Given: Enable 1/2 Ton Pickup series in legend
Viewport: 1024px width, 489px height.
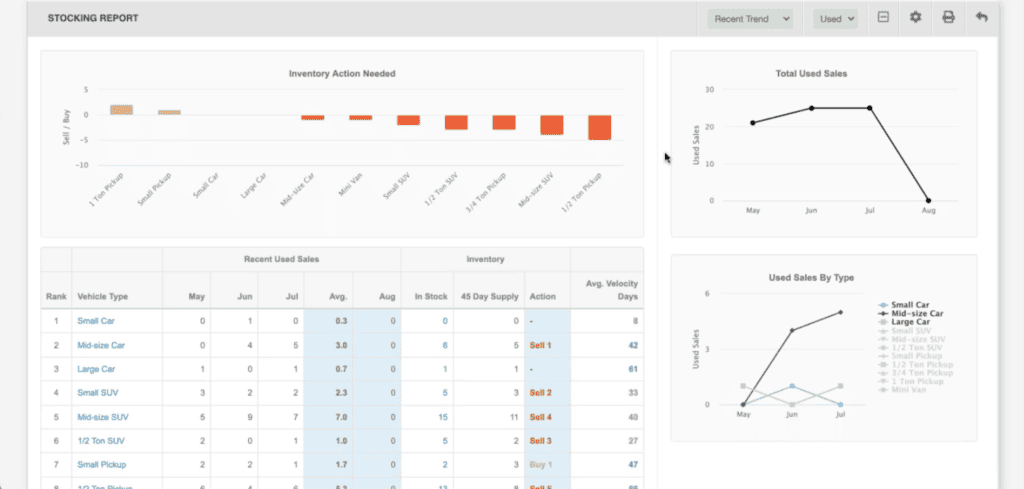Looking at the screenshot, I should click(x=916, y=364).
